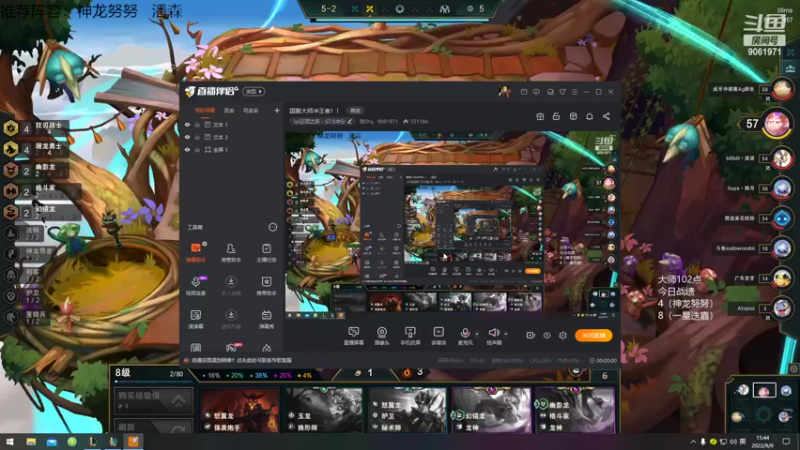The image size is (800, 450).
Task: Buy the 怒翼龙 护卫 秘术师 champion card
Action: coord(407,410)
